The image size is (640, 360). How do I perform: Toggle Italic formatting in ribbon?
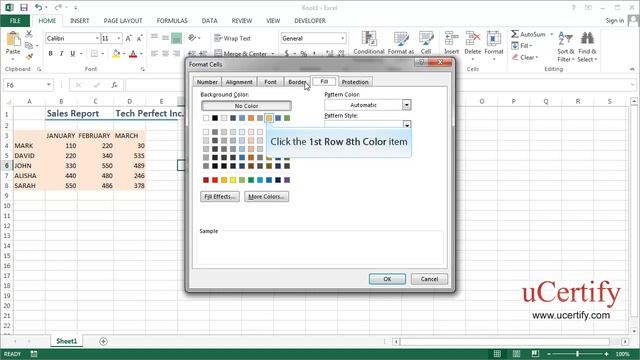coord(61,53)
